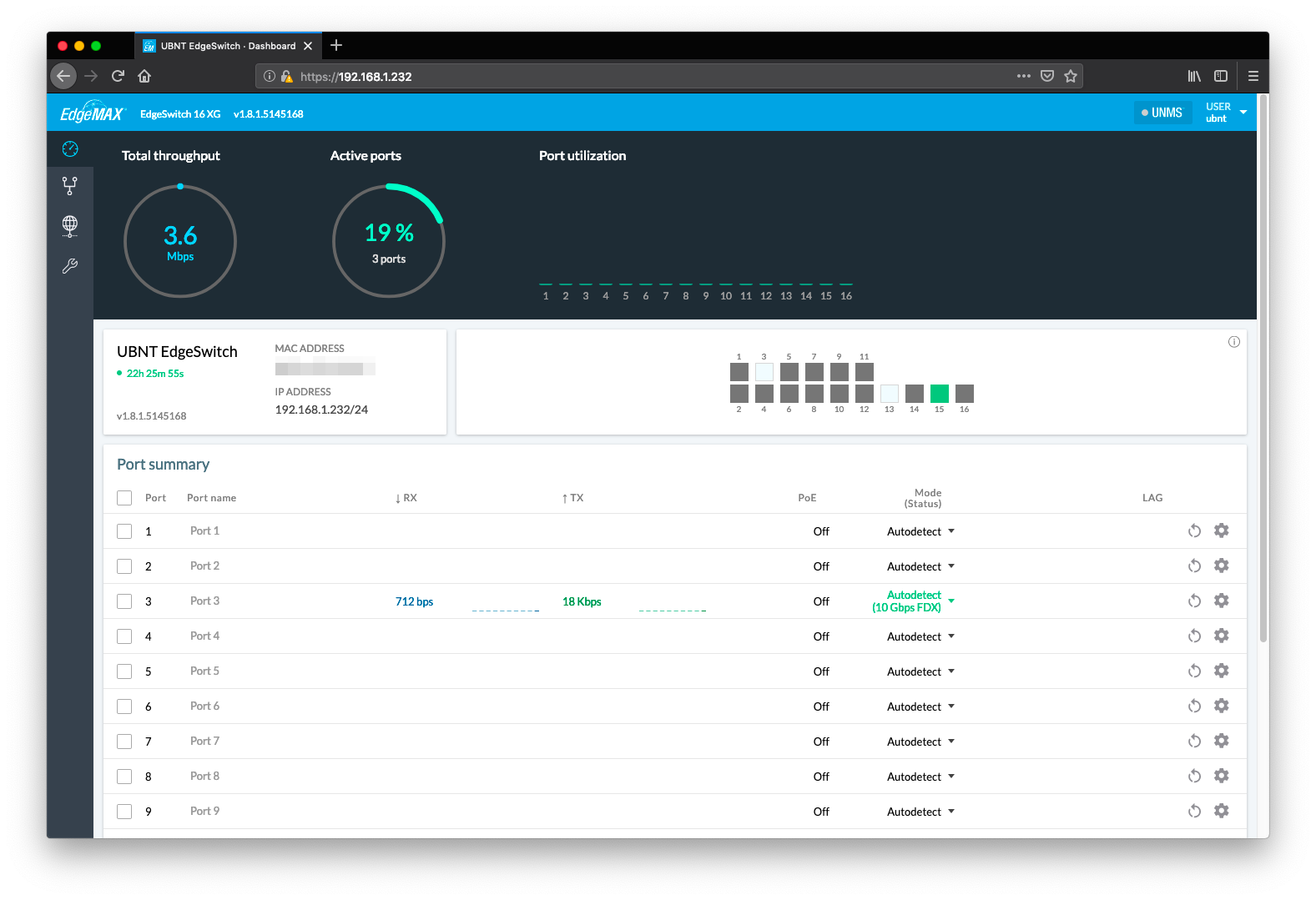Tick the select-all ports header checkbox
Image resolution: width=1316 pixels, height=900 pixels.
click(124, 498)
